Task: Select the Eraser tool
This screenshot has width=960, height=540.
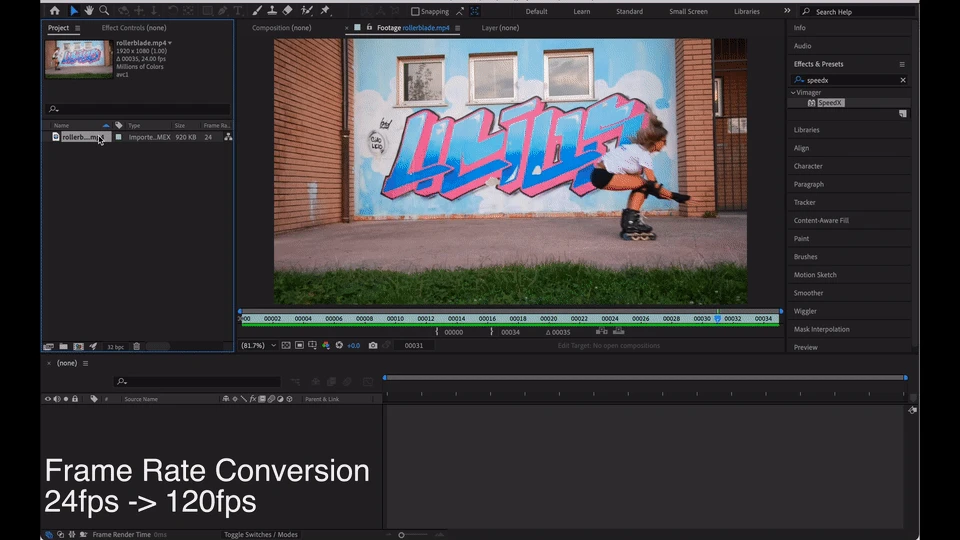Action: [x=288, y=11]
